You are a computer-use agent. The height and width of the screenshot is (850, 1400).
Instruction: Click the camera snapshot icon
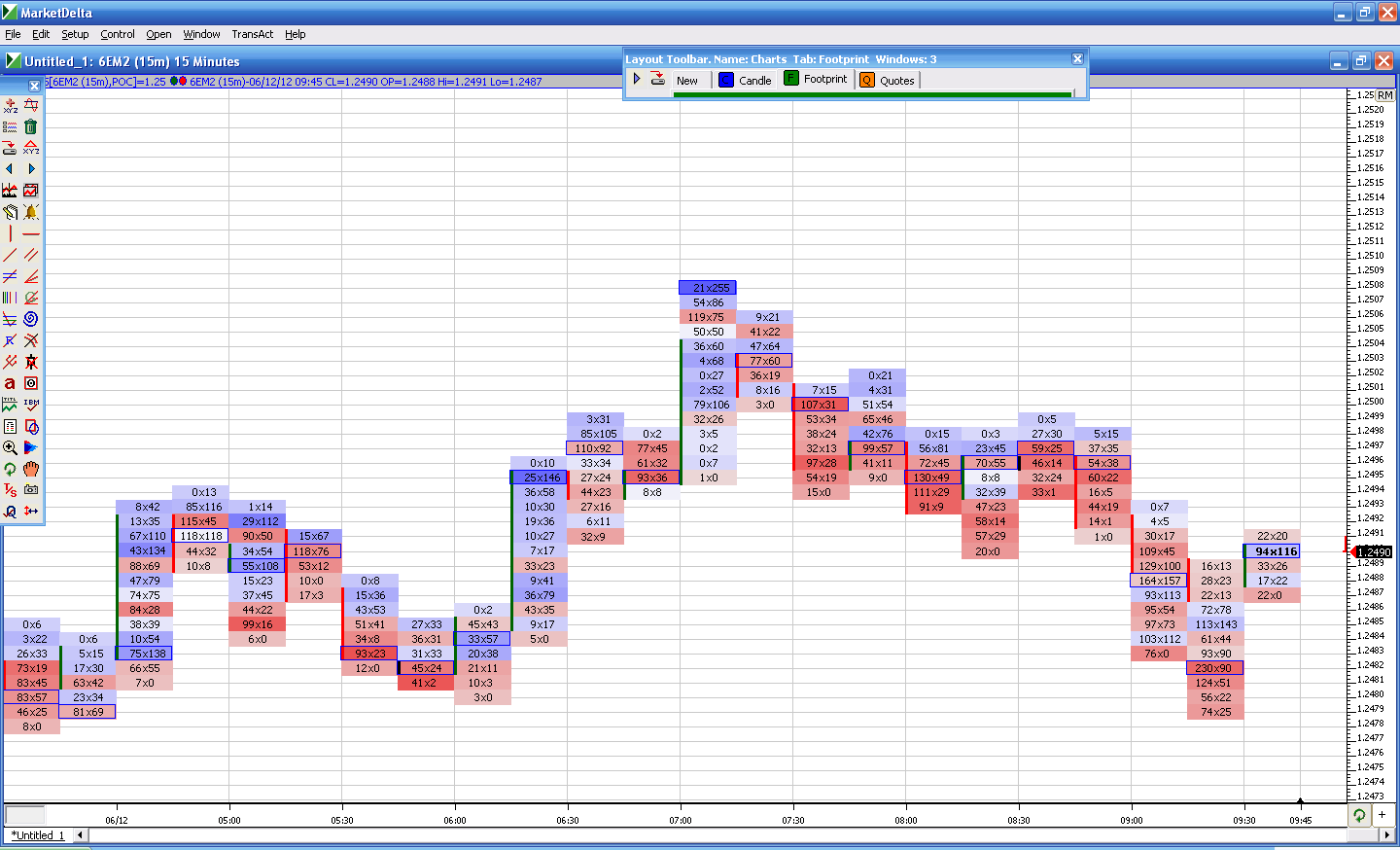31,490
